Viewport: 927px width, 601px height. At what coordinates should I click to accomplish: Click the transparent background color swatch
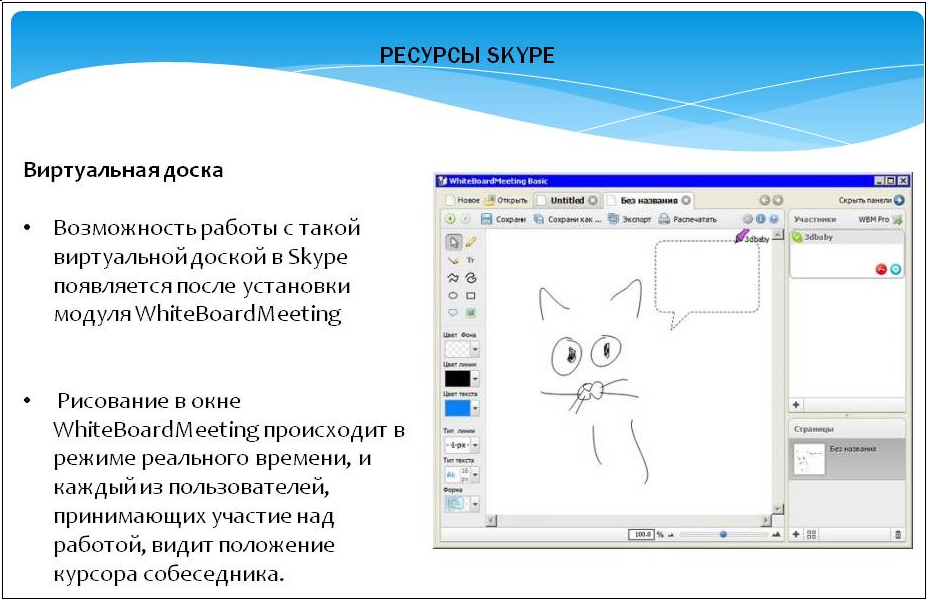(457, 349)
